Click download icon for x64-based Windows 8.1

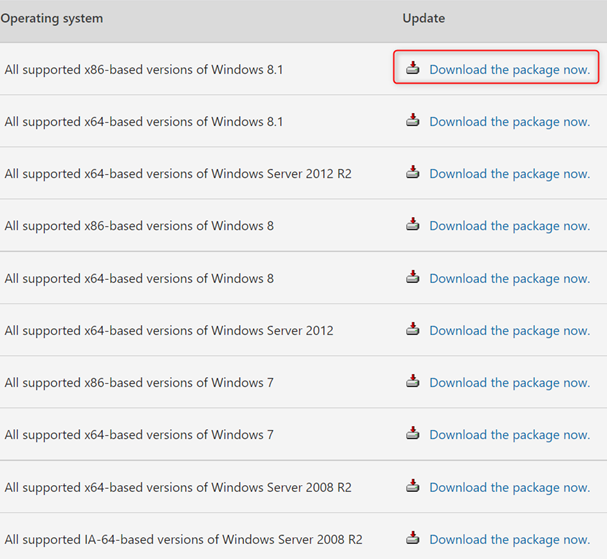413,120
